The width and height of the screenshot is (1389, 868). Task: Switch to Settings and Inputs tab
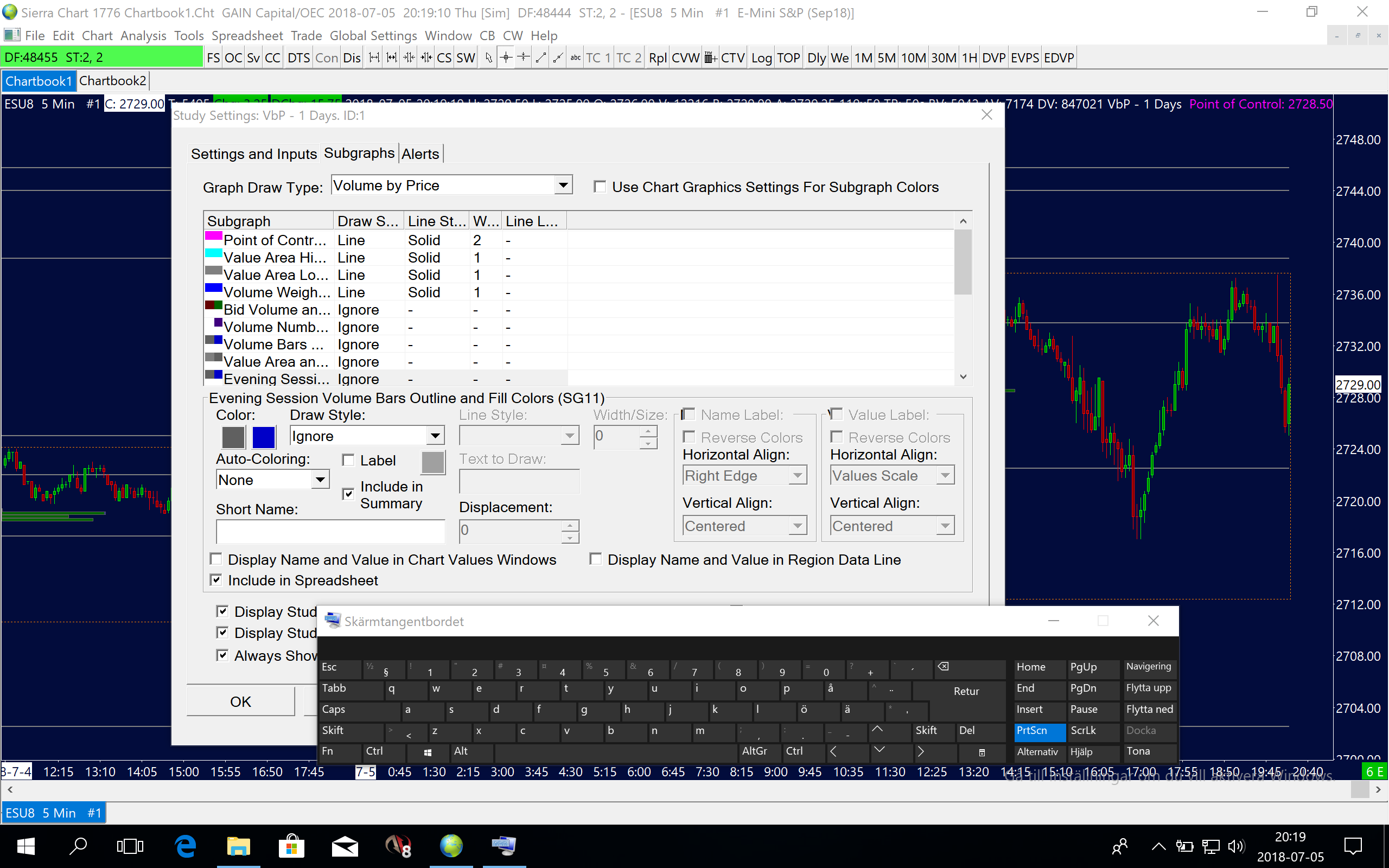(x=253, y=154)
